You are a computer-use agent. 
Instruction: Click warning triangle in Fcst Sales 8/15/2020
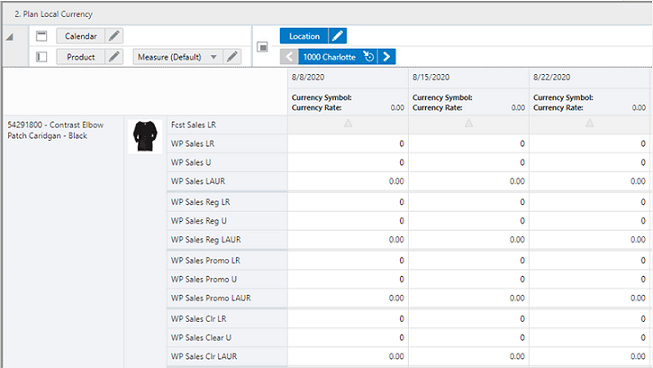pyautogui.click(x=469, y=123)
